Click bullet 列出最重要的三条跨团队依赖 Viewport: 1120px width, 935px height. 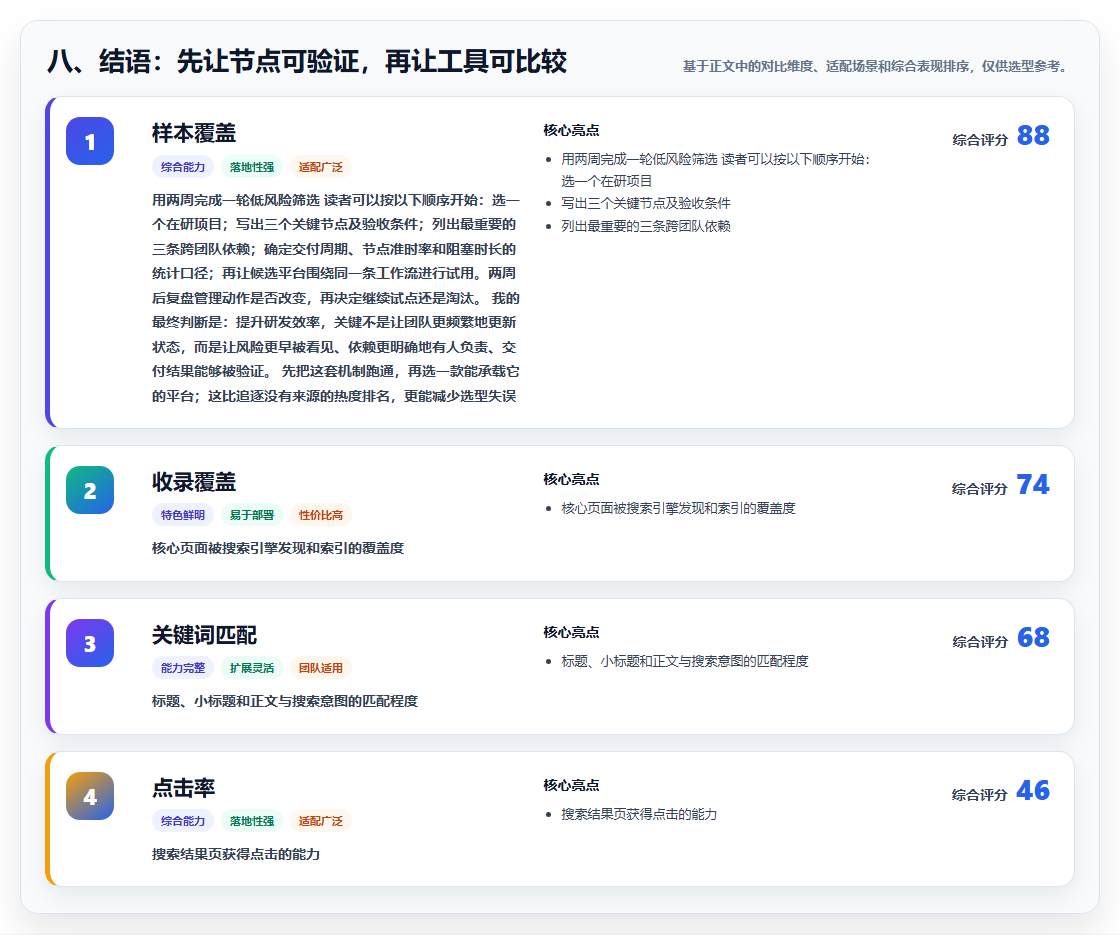pos(646,226)
